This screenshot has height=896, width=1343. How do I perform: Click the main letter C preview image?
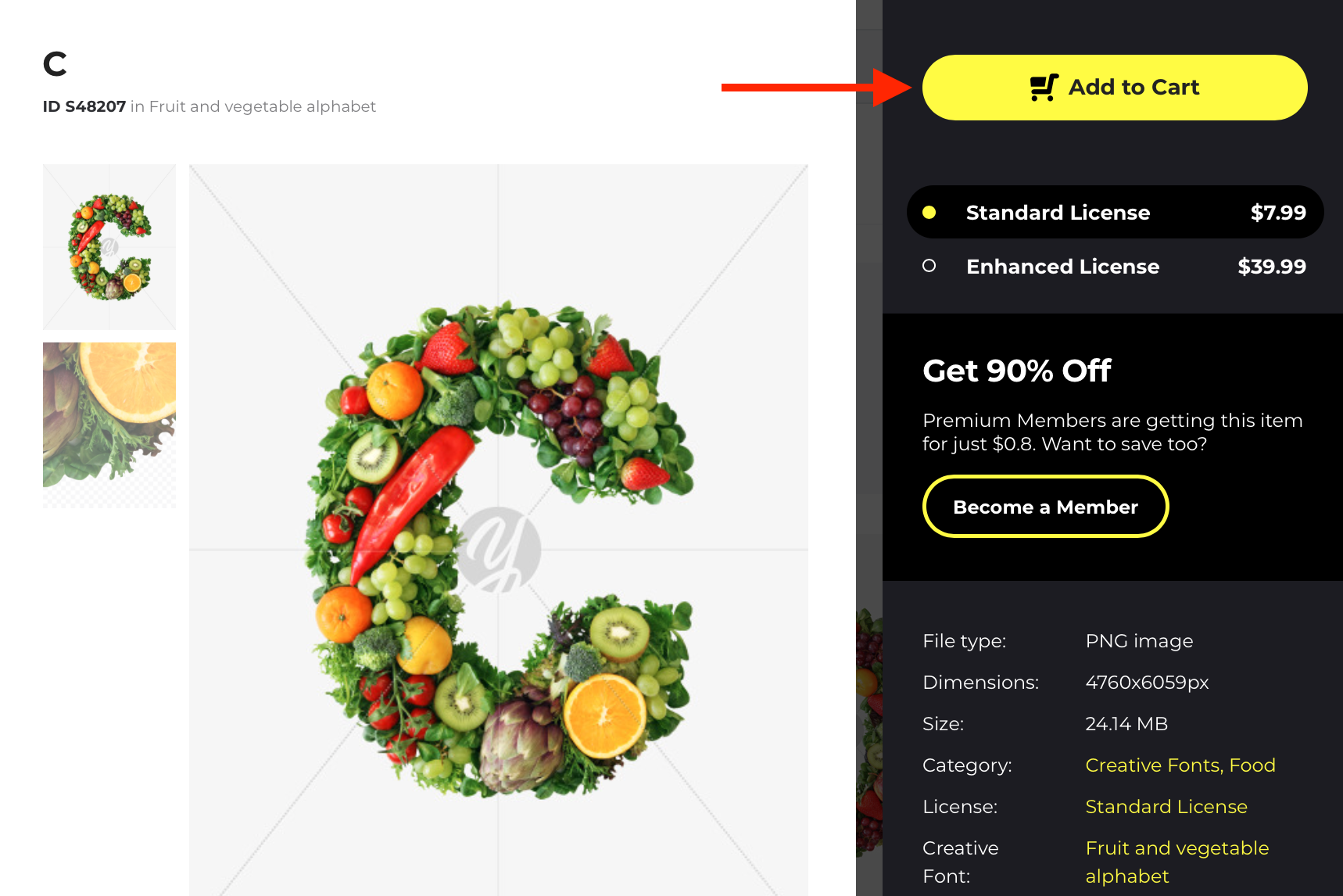499,530
